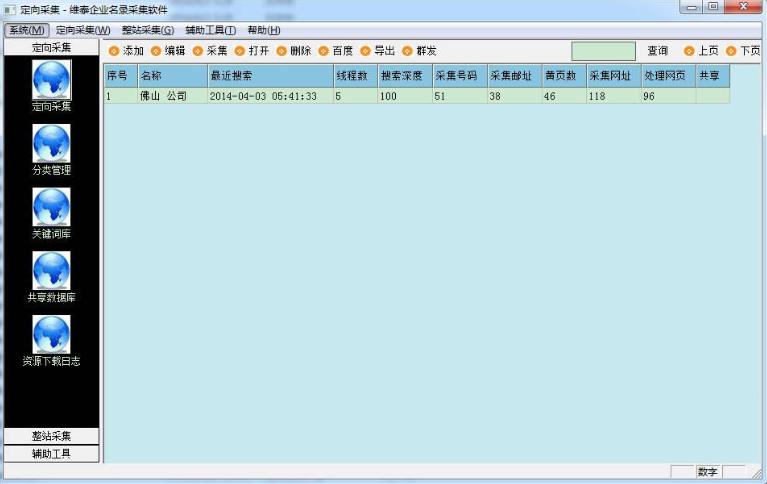Start collection with the 采集 toolbar button
Screen dimensions: 767x484
tap(210, 51)
